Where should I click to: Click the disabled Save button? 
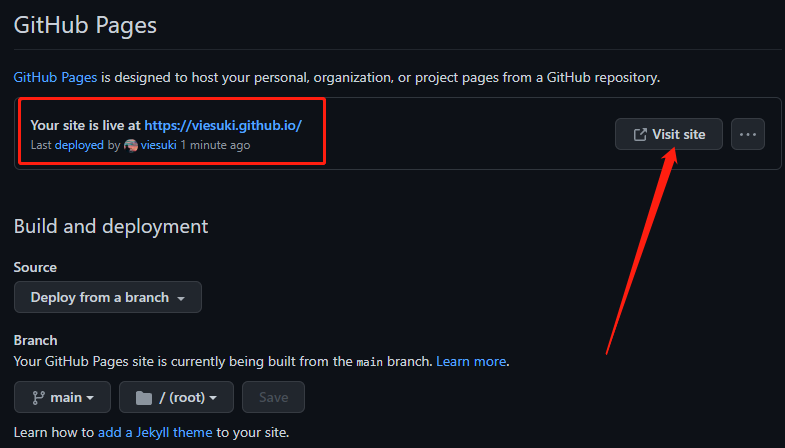[x=273, y=397]
